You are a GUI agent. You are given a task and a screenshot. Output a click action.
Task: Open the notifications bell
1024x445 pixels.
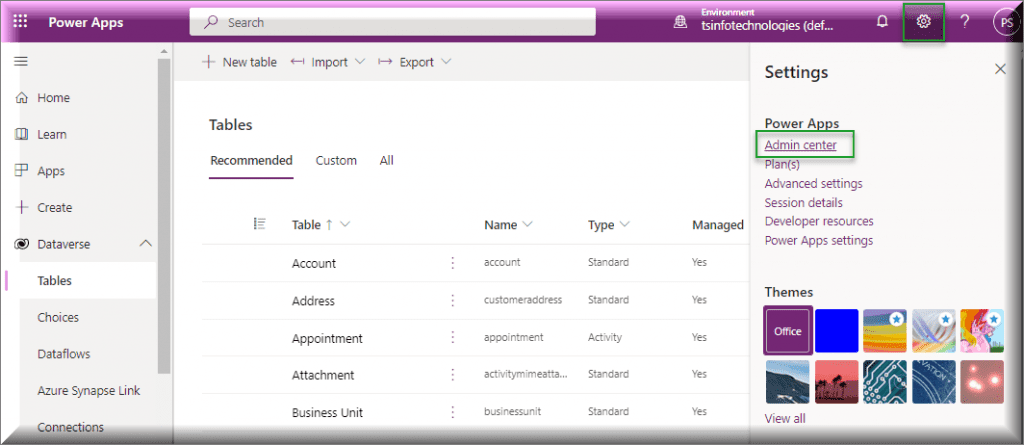(x=882, y=22)
